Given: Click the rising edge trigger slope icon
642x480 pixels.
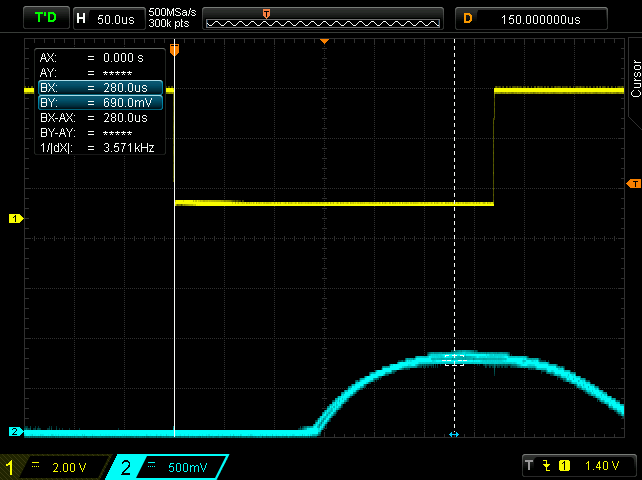Looking at the screenshot, I should [x=547, y=466].
